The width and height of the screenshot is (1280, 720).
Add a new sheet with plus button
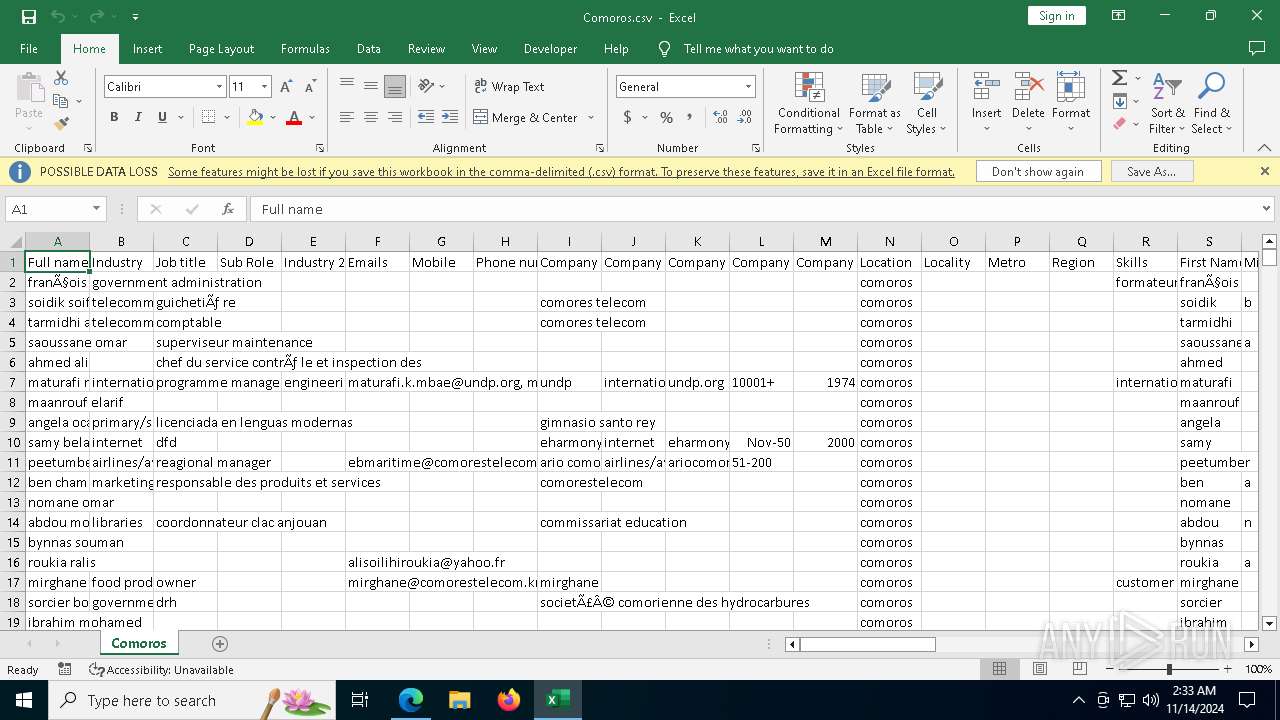(x=220, y=644)
